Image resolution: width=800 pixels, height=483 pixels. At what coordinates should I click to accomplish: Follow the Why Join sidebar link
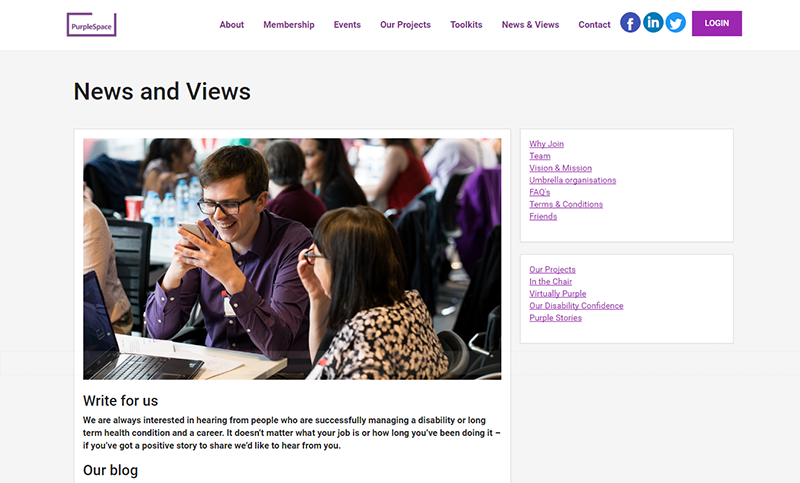coord(546,144)
